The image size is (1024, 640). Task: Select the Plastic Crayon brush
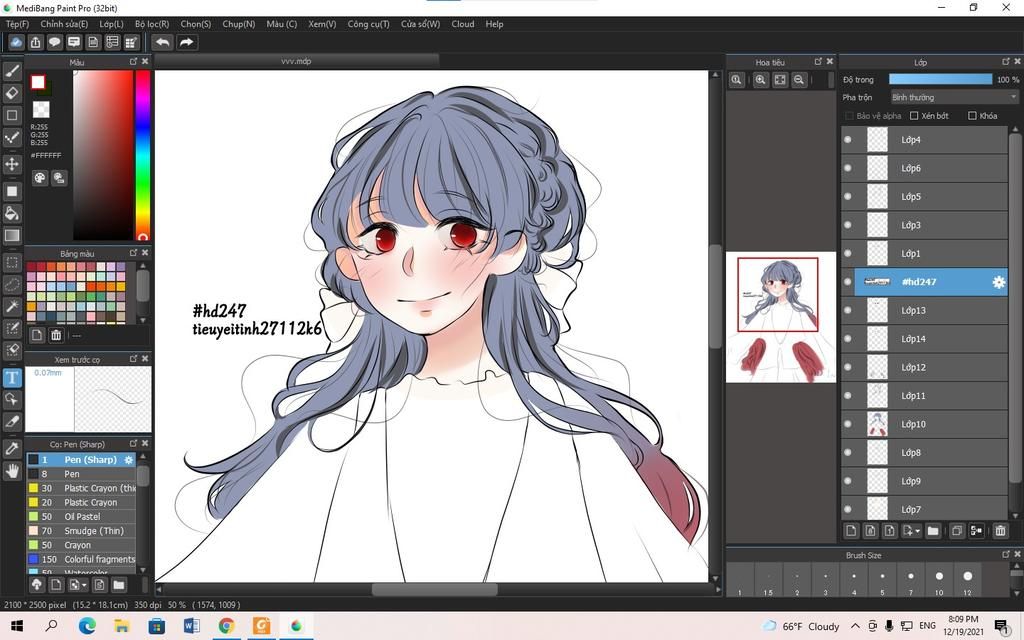pyautogui.click(x=81, y=503)
